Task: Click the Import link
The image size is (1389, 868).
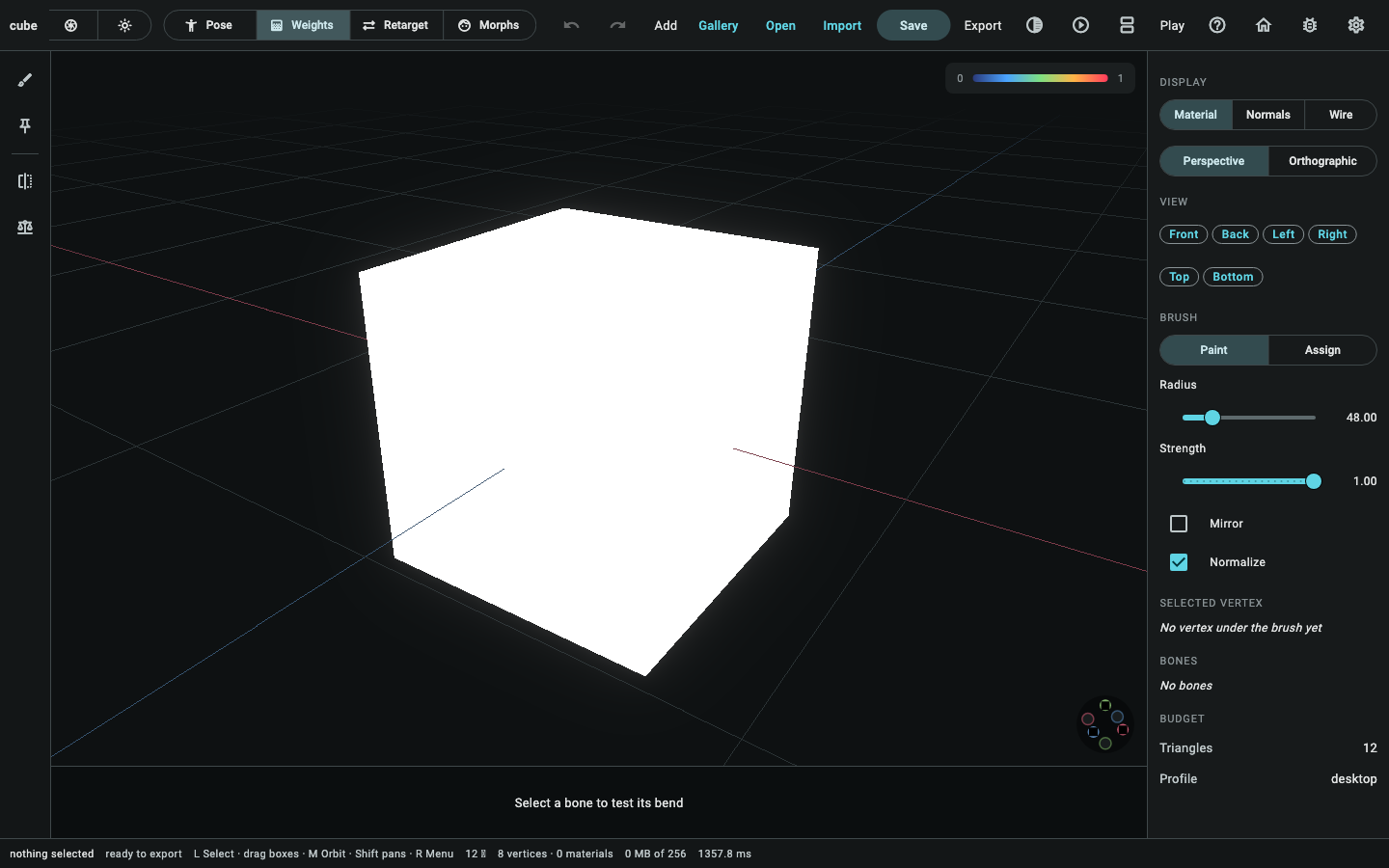Action: (842, 25)
